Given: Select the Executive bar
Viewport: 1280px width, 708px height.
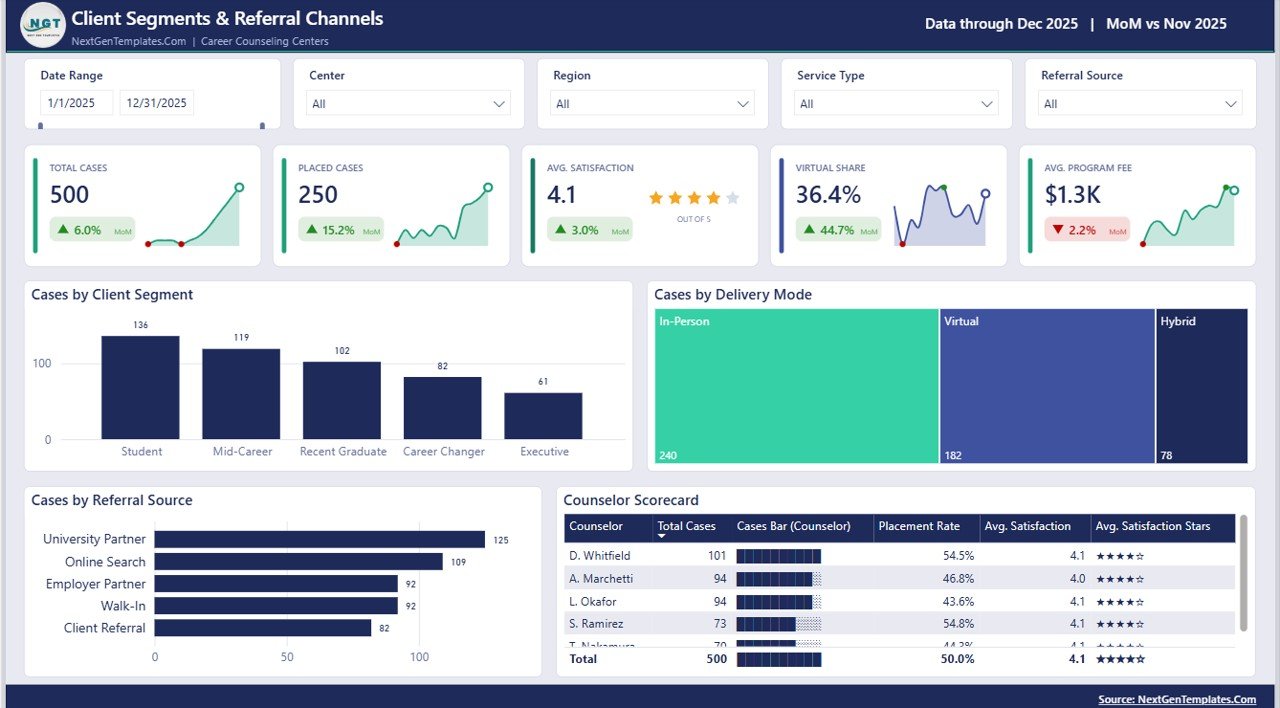Looking at the screenshot, I should [543, 416].
